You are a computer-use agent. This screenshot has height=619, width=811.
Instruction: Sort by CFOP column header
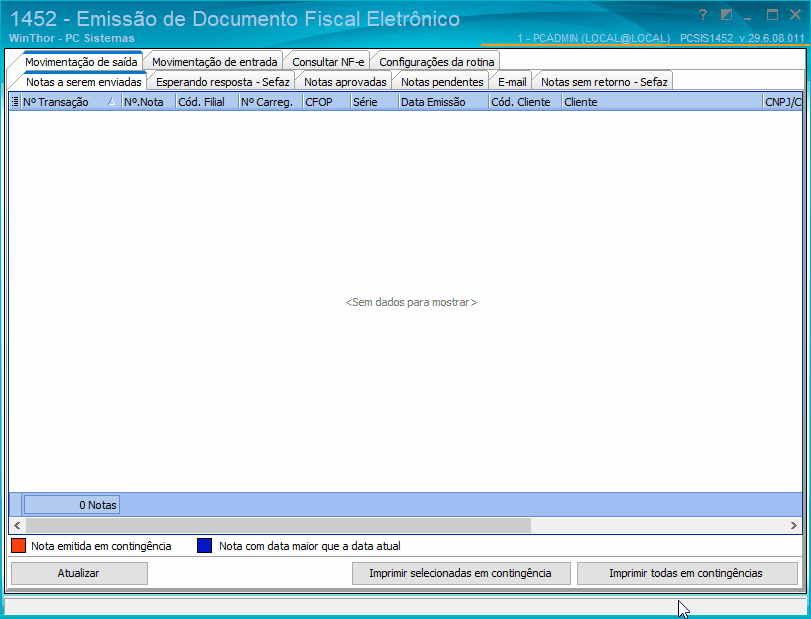click(327, 102)
